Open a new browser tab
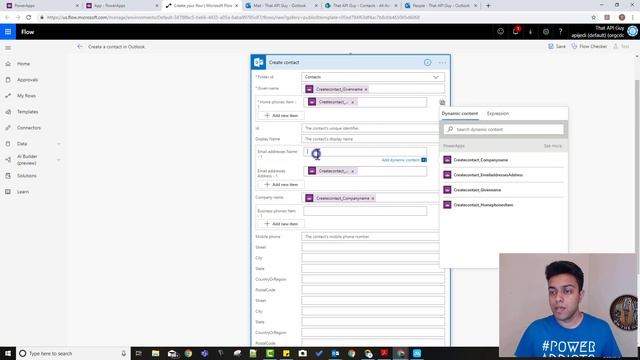The image size is (640, 360). click(x=488, y=6)
